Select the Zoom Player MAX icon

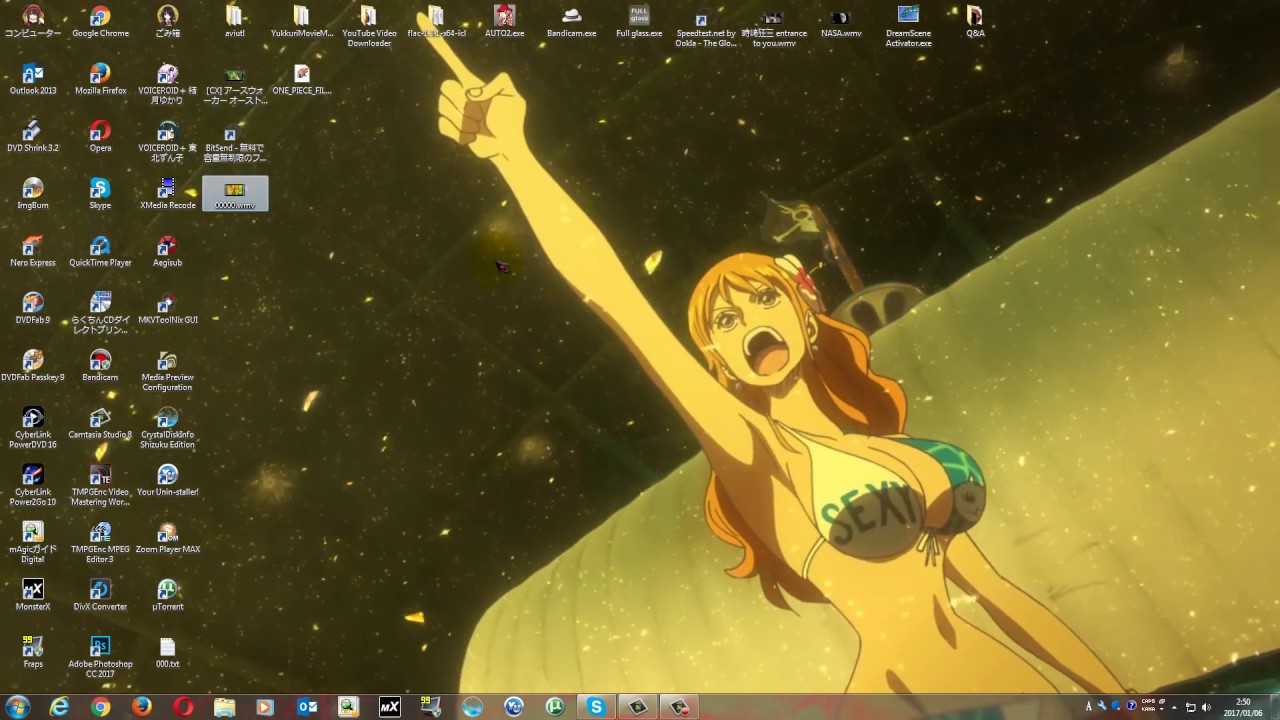(167, 537)
